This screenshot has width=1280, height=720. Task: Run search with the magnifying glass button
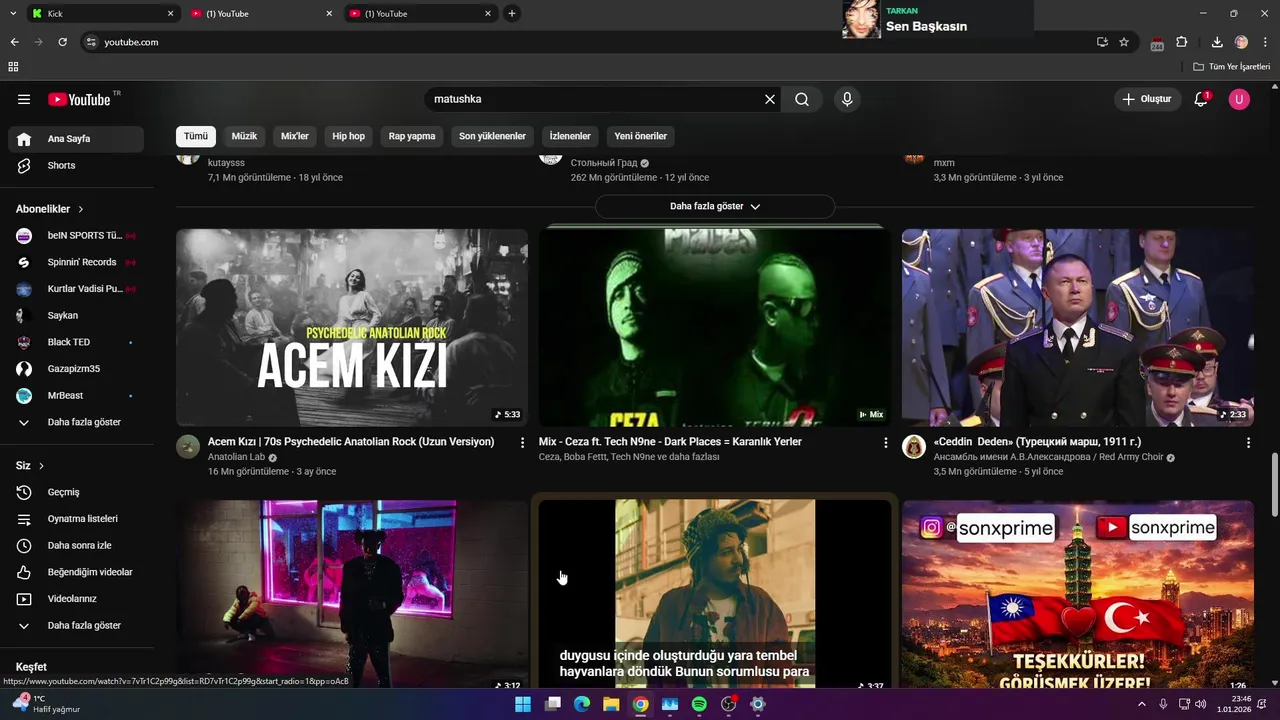[802, 99]
